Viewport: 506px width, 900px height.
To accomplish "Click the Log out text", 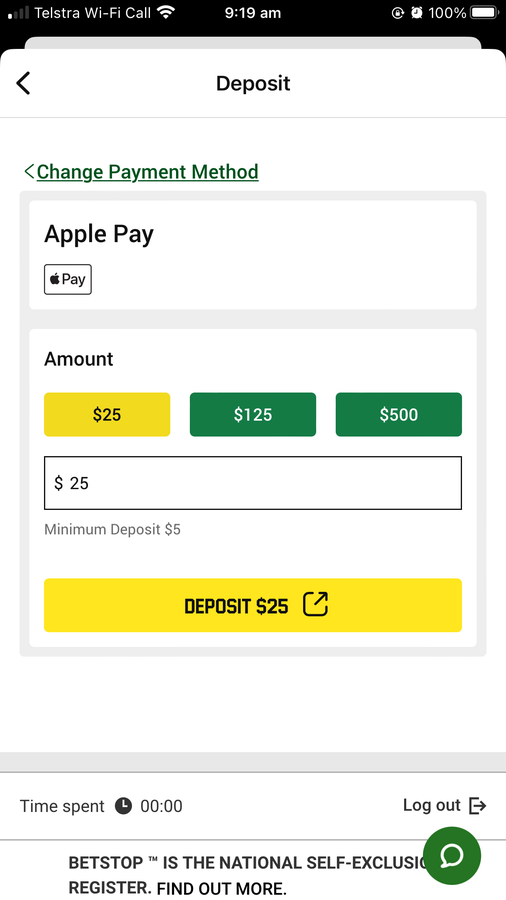I will 431,805.
